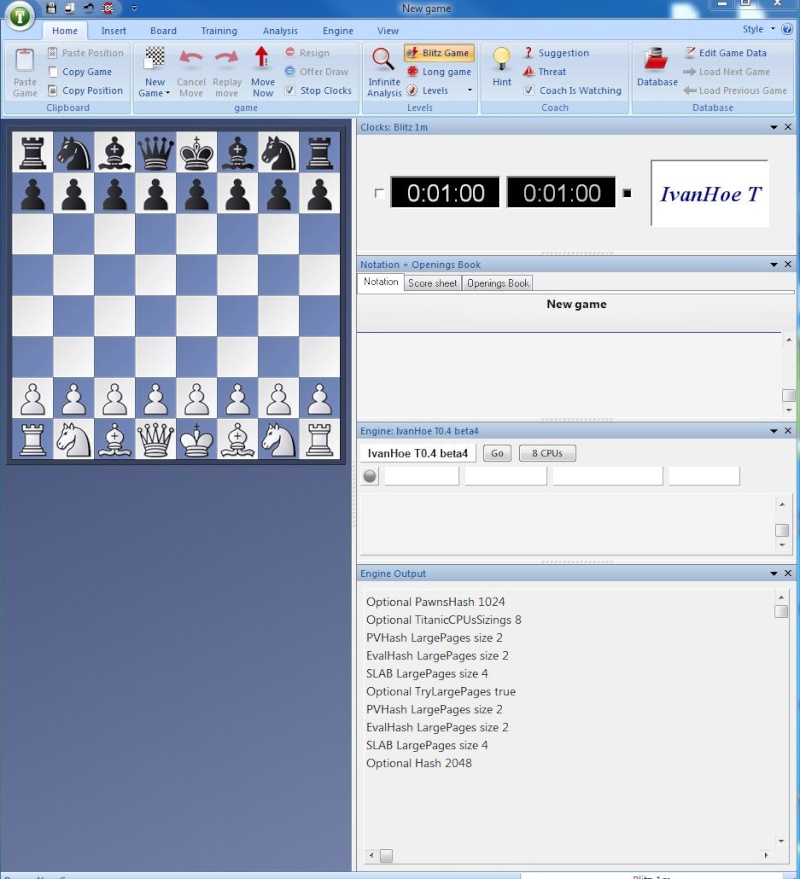Open the New Game dropdown arrow
800x879 pixels.
click(x=168, y=93)
